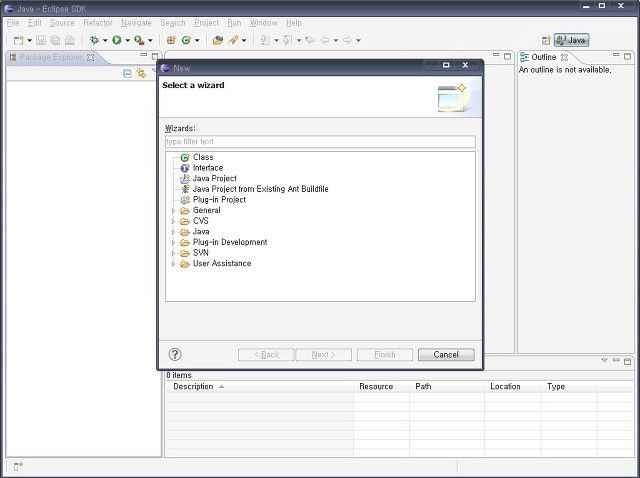The height and width of the screenshot is (478, 640).
Task: Maximize the Package Explorer view
Action: pyautogui.click(x=155, y=56)
